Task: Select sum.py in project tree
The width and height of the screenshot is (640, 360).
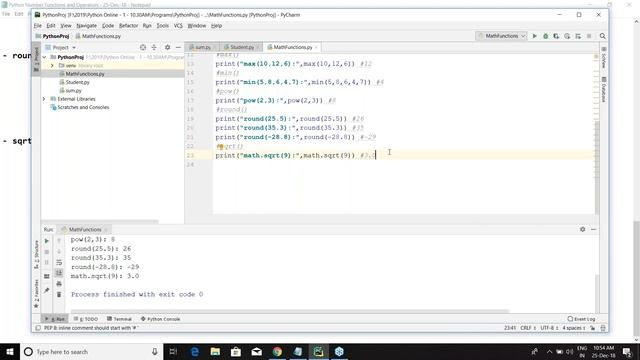Action: [x=73, y=91]
